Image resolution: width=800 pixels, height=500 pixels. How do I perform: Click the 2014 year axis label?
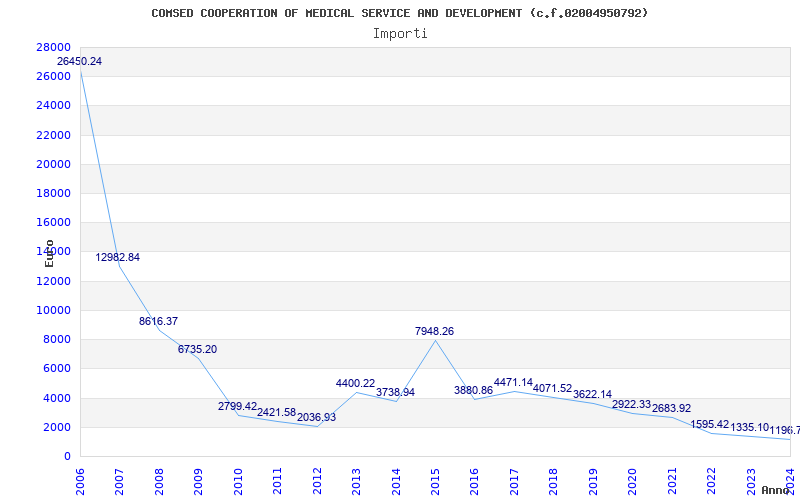tap(396, 482)
